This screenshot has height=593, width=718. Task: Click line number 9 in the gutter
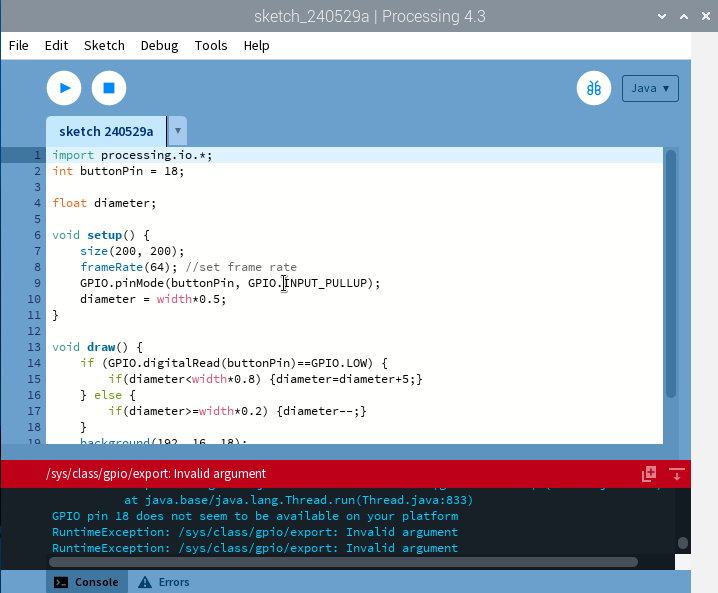pos(37,283)
